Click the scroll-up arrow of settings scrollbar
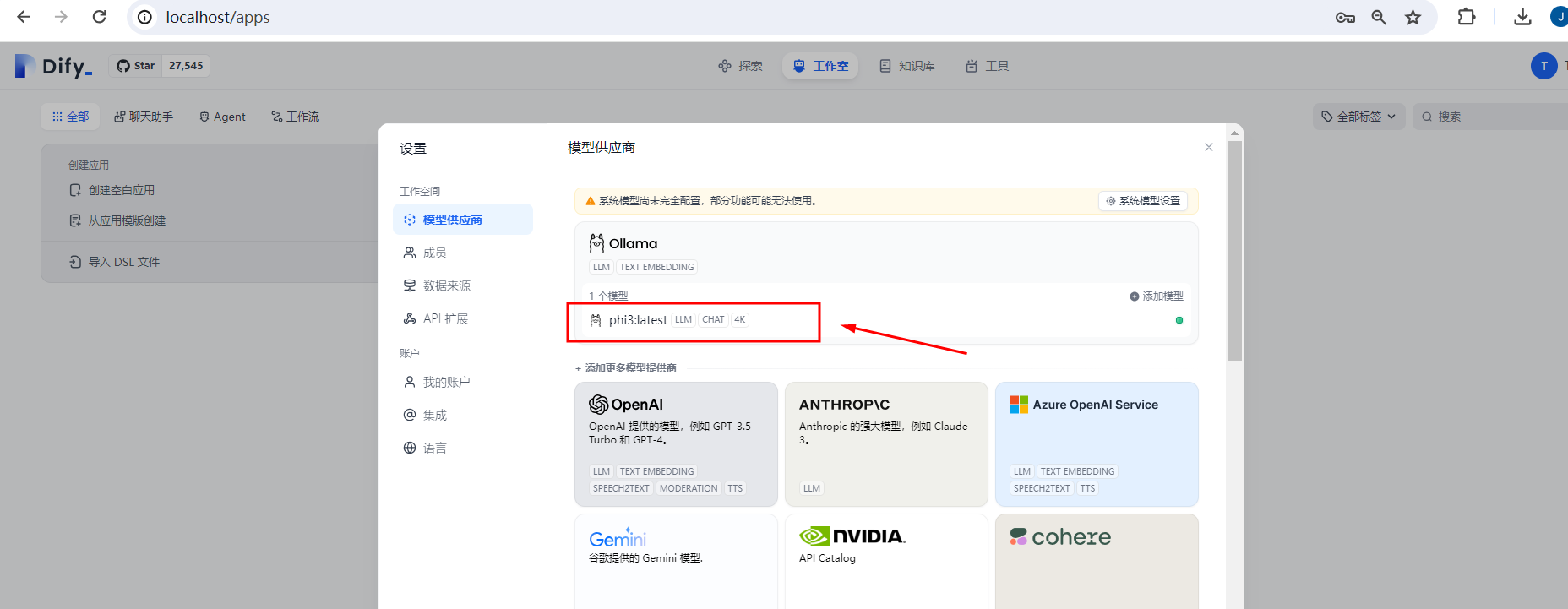 [x=1235, y=133]
